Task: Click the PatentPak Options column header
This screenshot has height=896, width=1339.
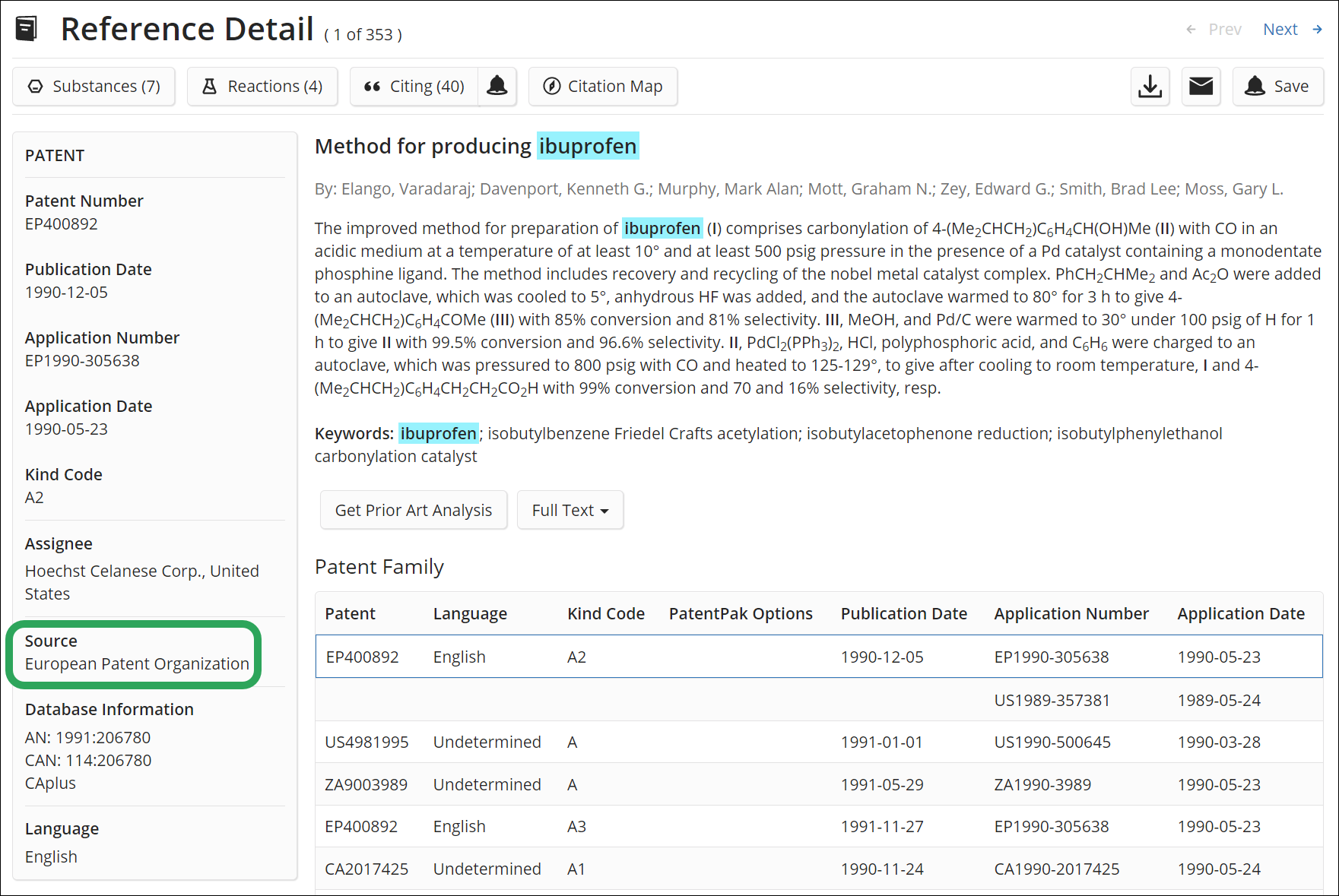Action: pos(741,613)
